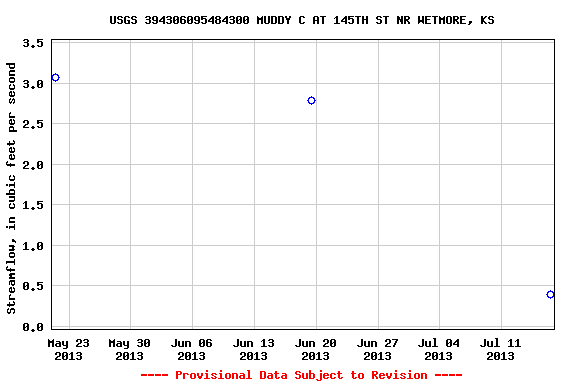Image resolution: width=576 pixels, height=384 pixels.
Task: Click the data point after Jul 11
Action: click(x=550, y=295)
